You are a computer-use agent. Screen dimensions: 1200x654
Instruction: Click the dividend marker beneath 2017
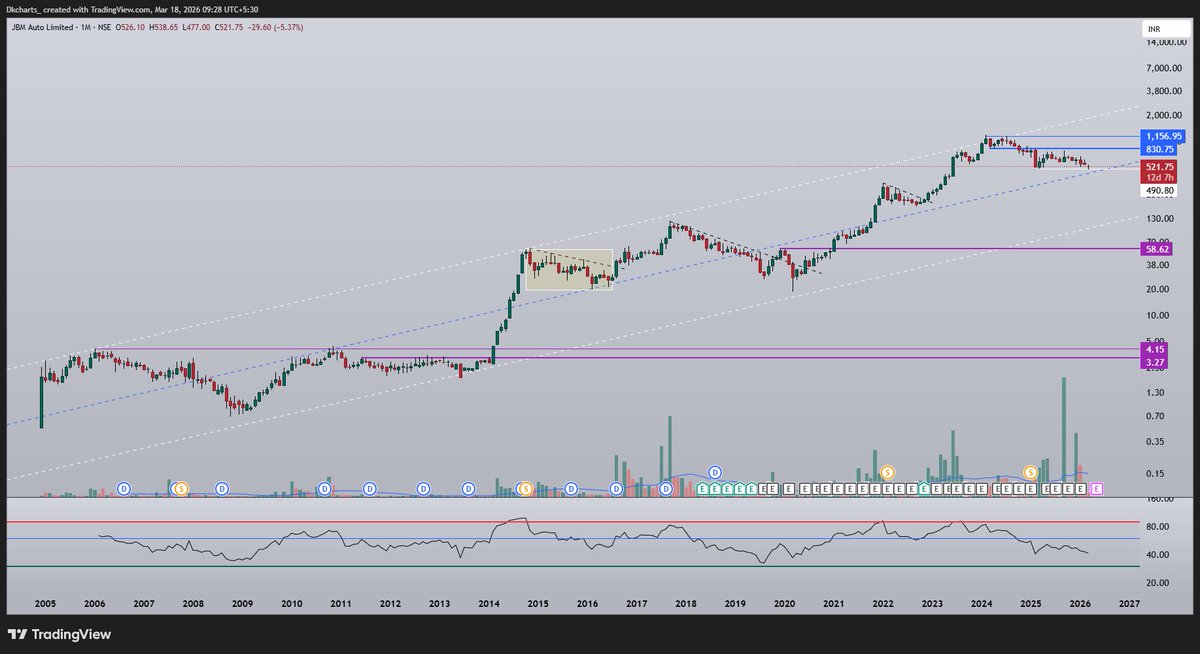(x=665, y=489)
